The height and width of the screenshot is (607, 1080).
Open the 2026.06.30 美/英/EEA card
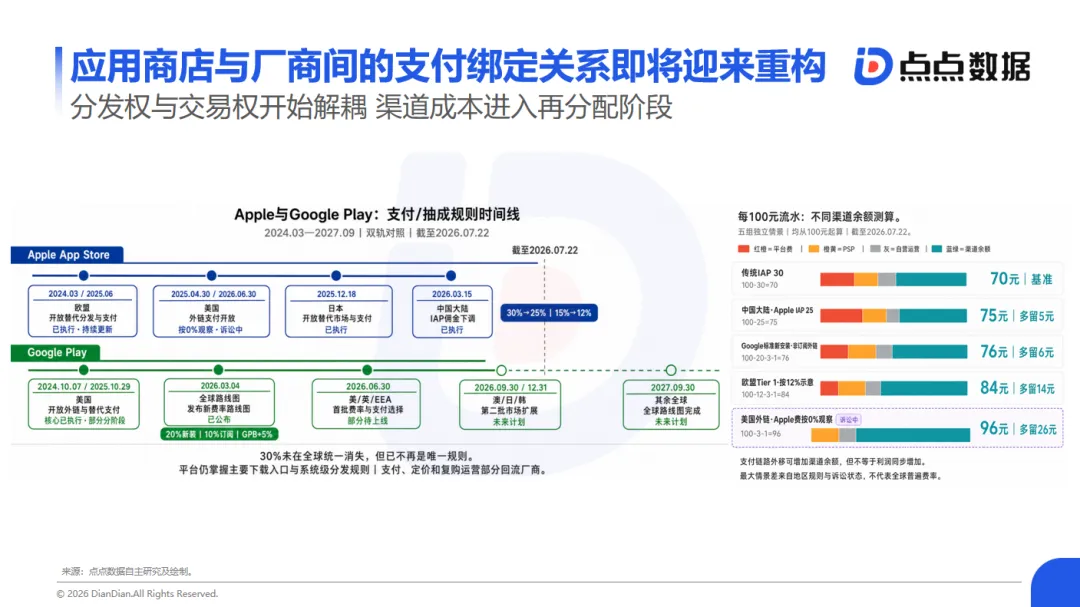coord(366,404)
